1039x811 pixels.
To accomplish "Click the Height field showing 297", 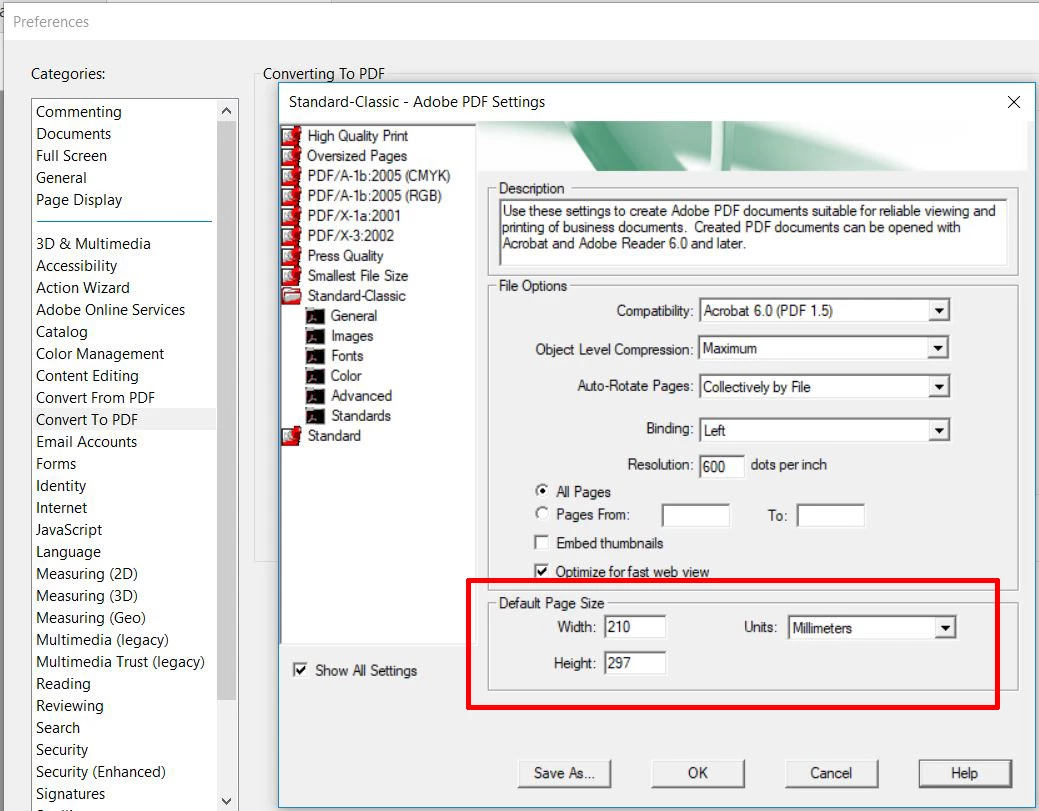I will coord(634,663).
